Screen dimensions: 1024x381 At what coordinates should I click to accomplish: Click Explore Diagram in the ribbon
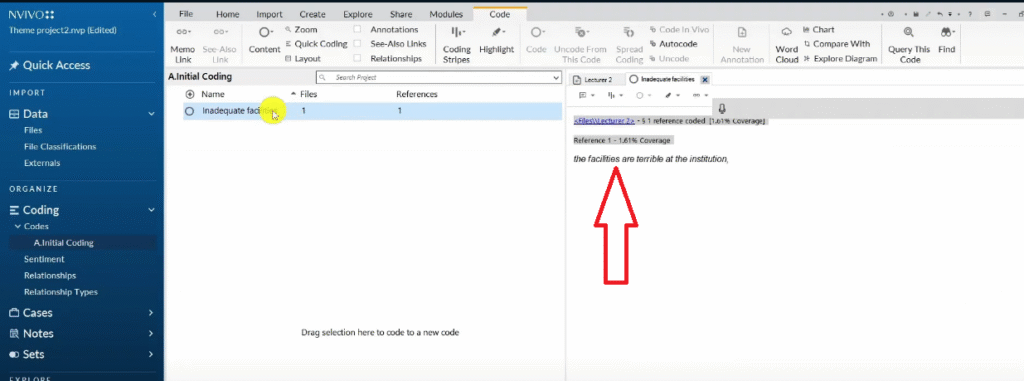pos(840,58)
